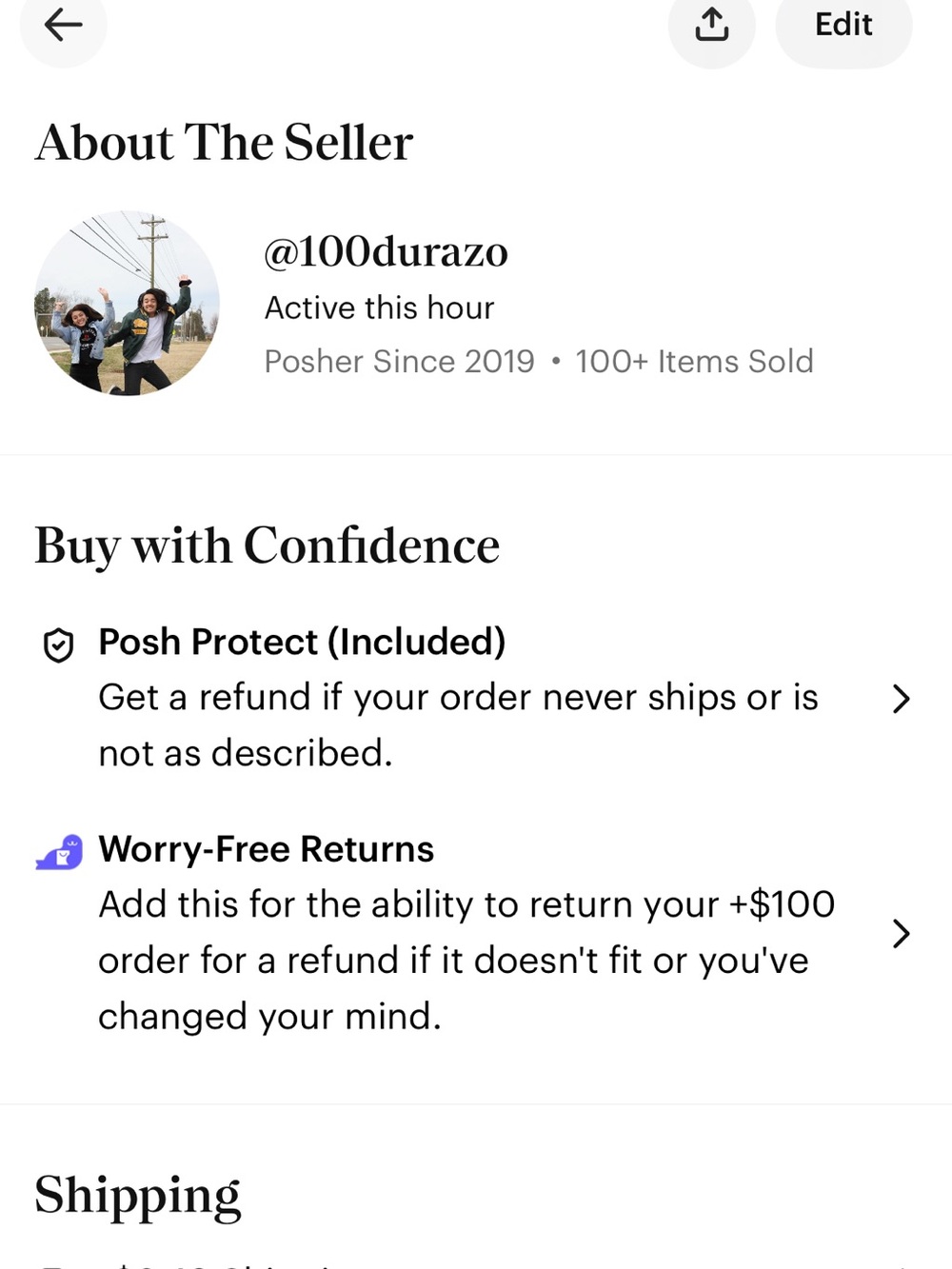
Task: Tap the back arrow icon
Action: click(x=63, y=25)
